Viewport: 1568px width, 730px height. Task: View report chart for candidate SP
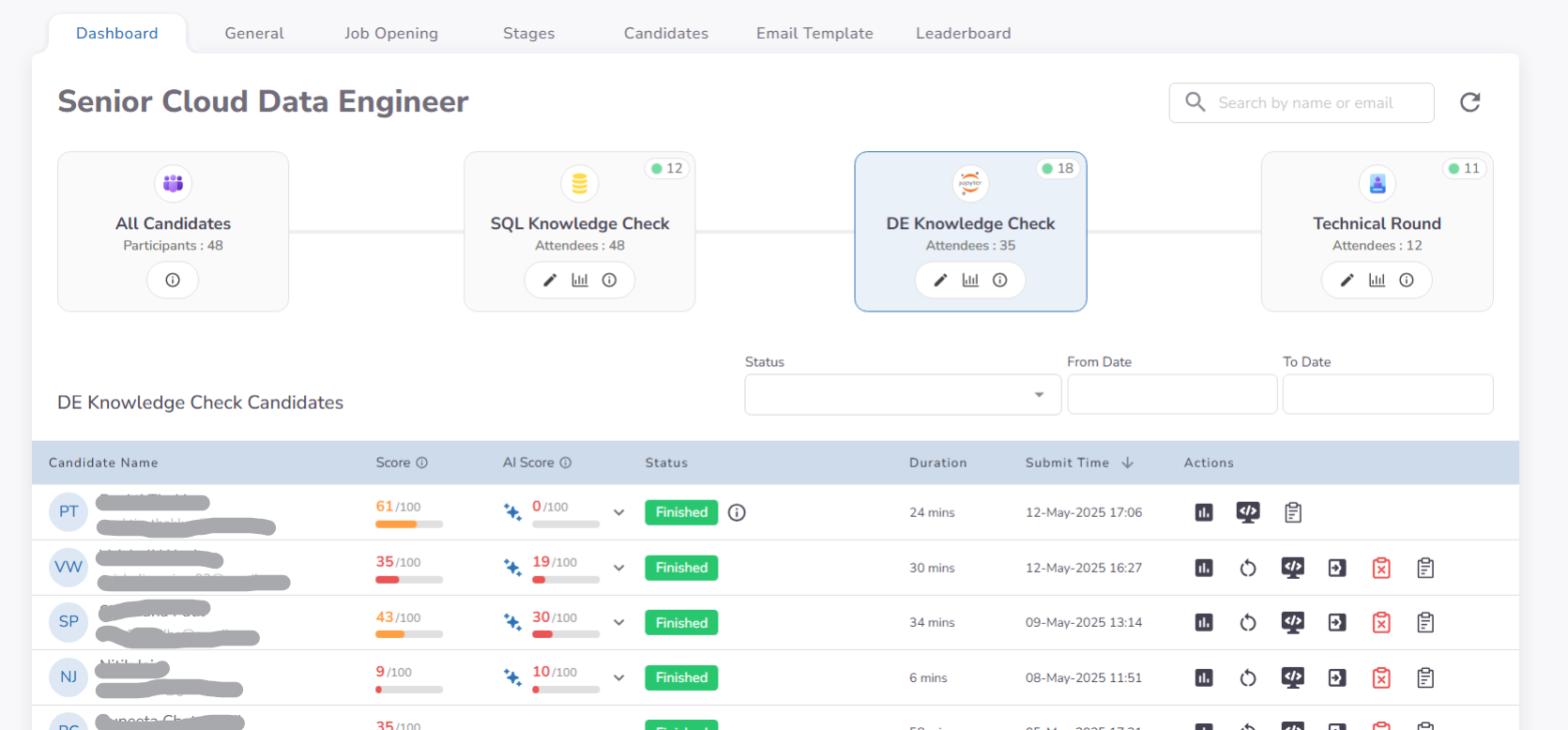click(1204, 622)
